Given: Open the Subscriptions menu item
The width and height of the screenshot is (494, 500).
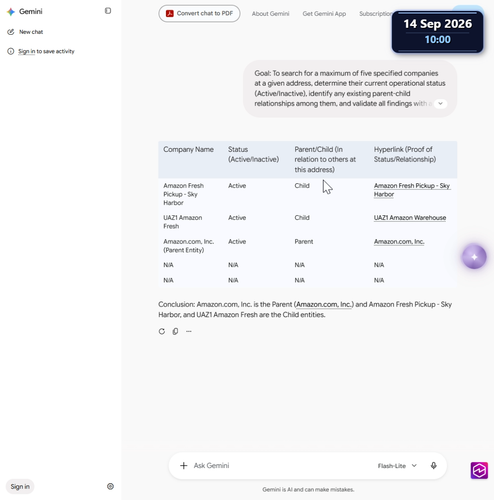Looking at the screenshot, I should 376,14.
